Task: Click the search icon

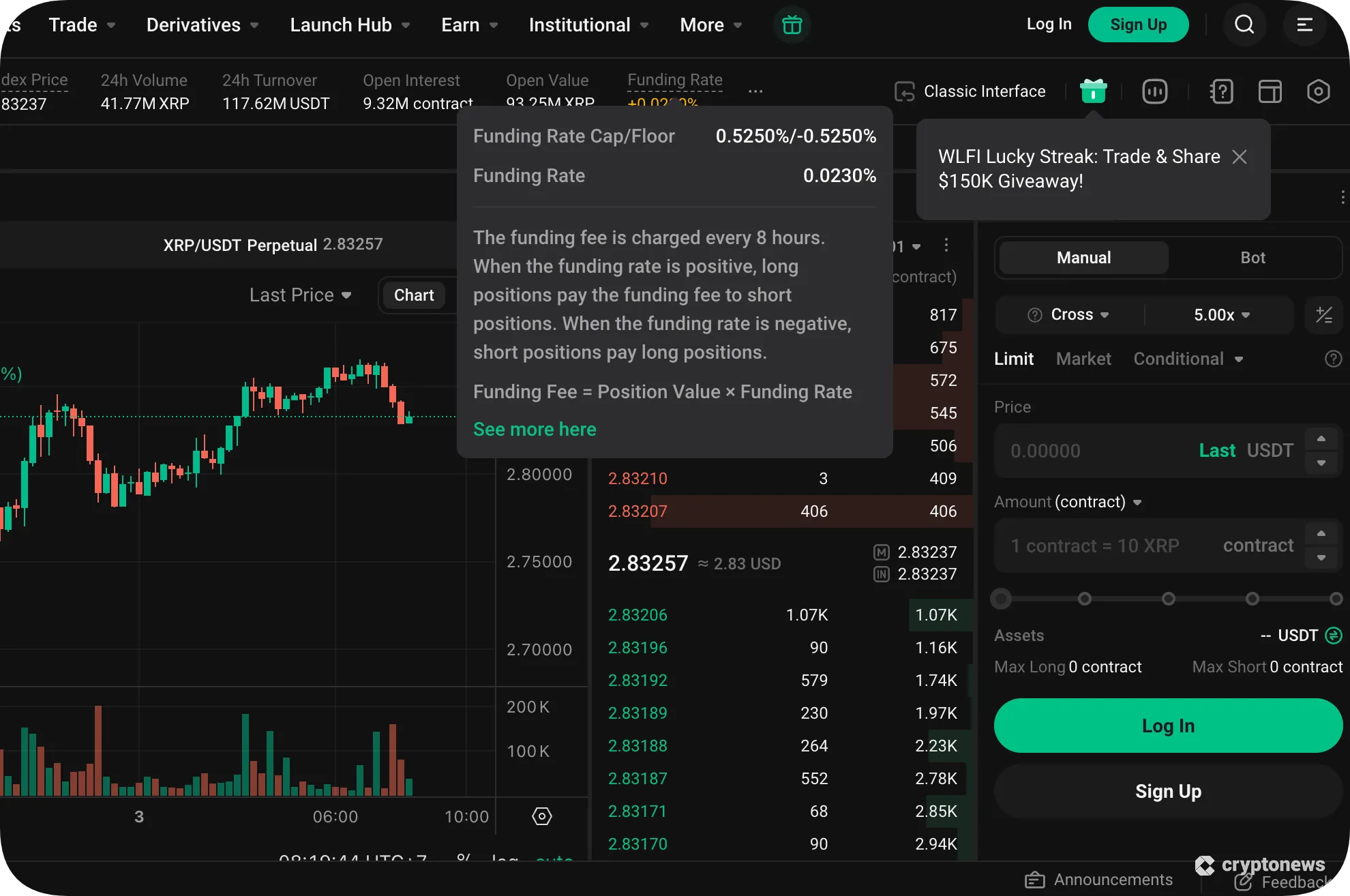Action: pos(1244,24)
